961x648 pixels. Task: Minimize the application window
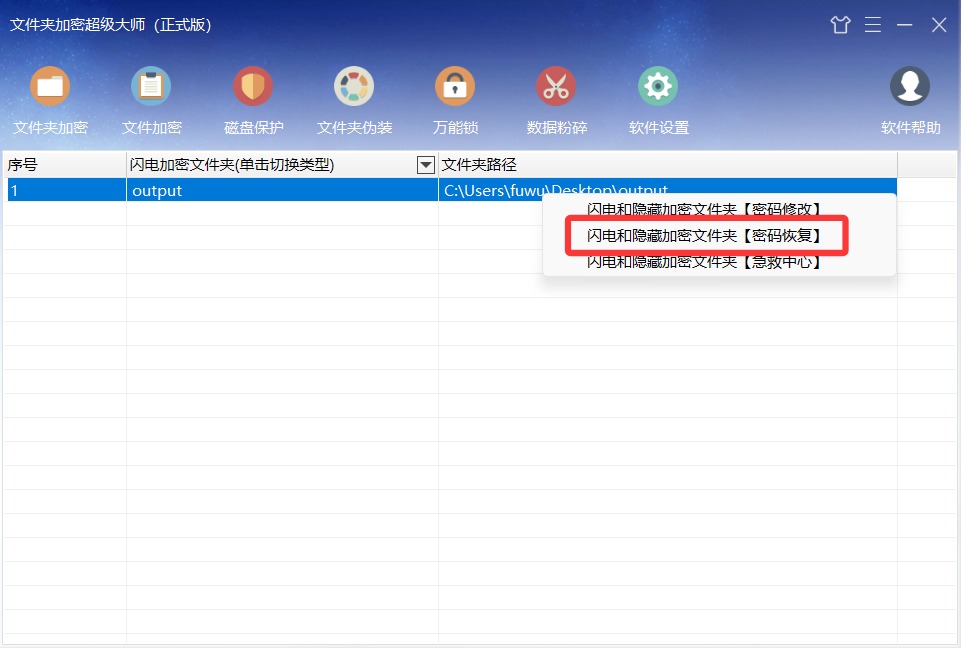click(x=905, y=25)
